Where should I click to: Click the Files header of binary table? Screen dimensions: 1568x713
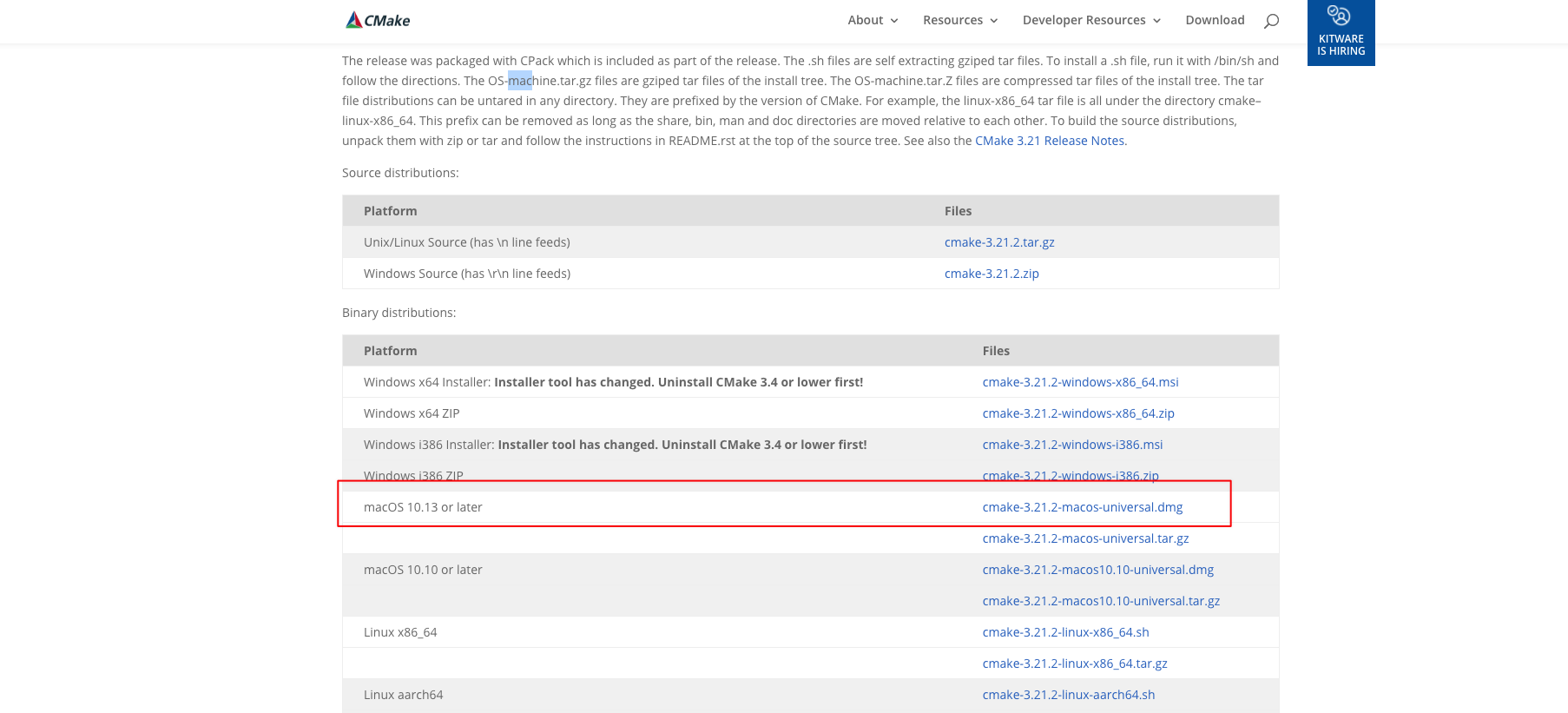[996, 351]
